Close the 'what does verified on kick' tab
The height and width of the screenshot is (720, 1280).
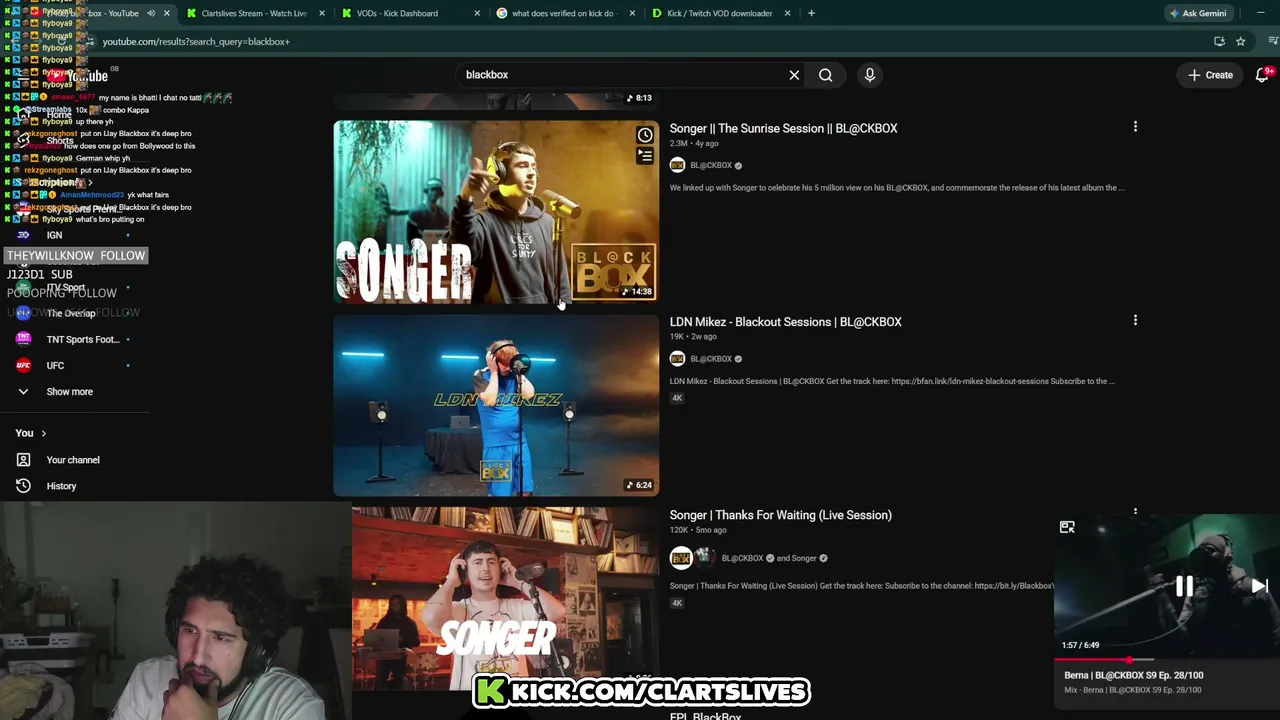click(x=632, y=13)
